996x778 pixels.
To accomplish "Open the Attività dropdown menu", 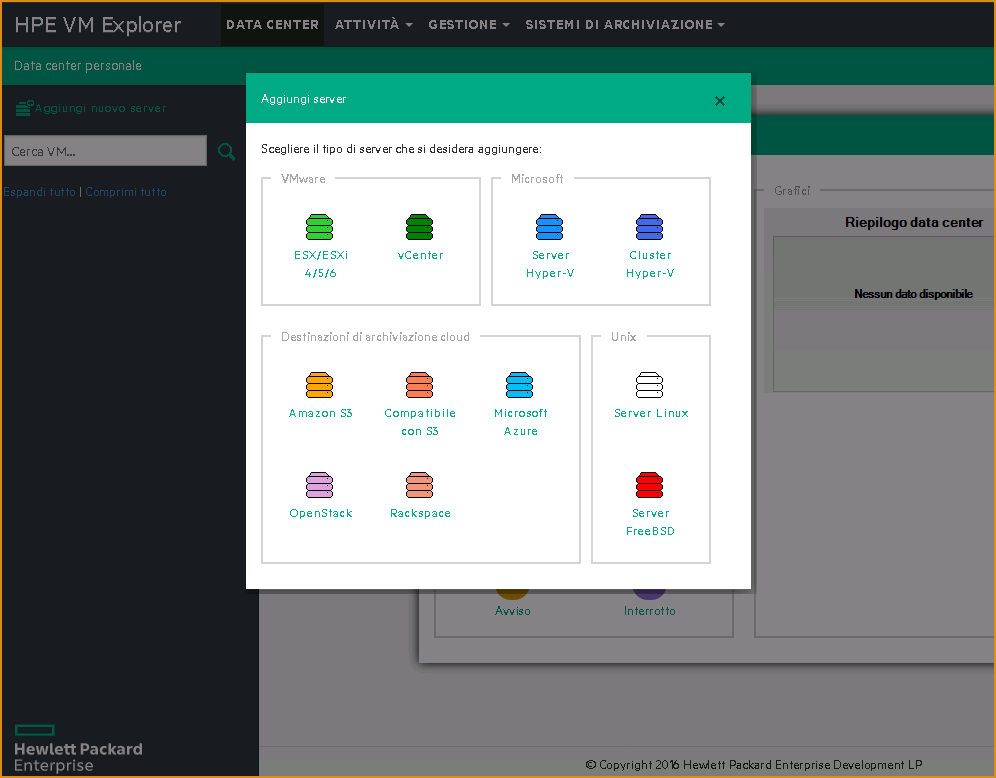I will tap(374, 24).
